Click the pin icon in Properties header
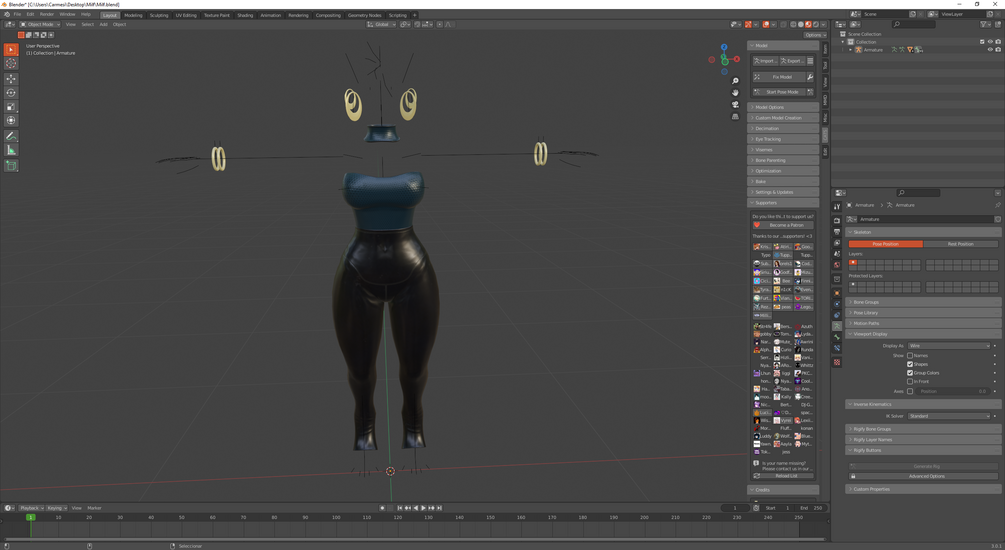Image resolution: width=1005 pixels, height=550 pixels. click(x=997, y=205)
